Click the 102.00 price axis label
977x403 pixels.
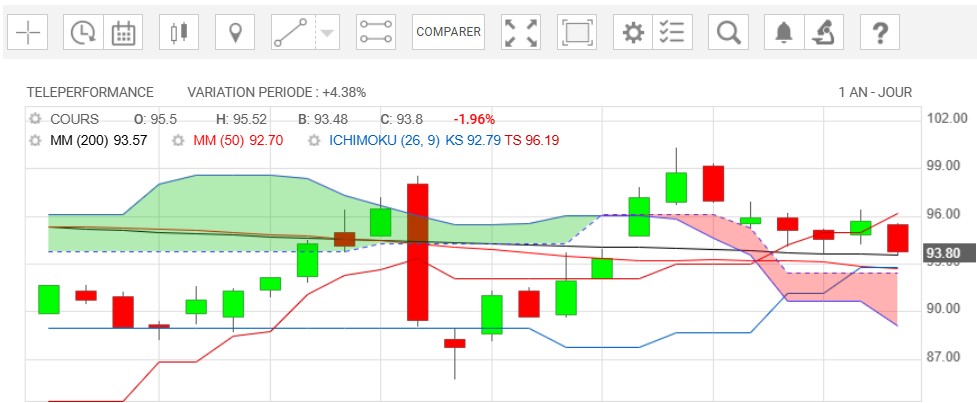[946, 118]
